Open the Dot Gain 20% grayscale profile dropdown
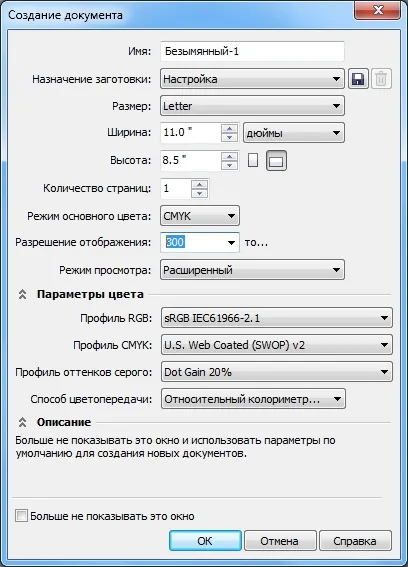The width and height of the screenshot is (408, 567). coord(277,372)
